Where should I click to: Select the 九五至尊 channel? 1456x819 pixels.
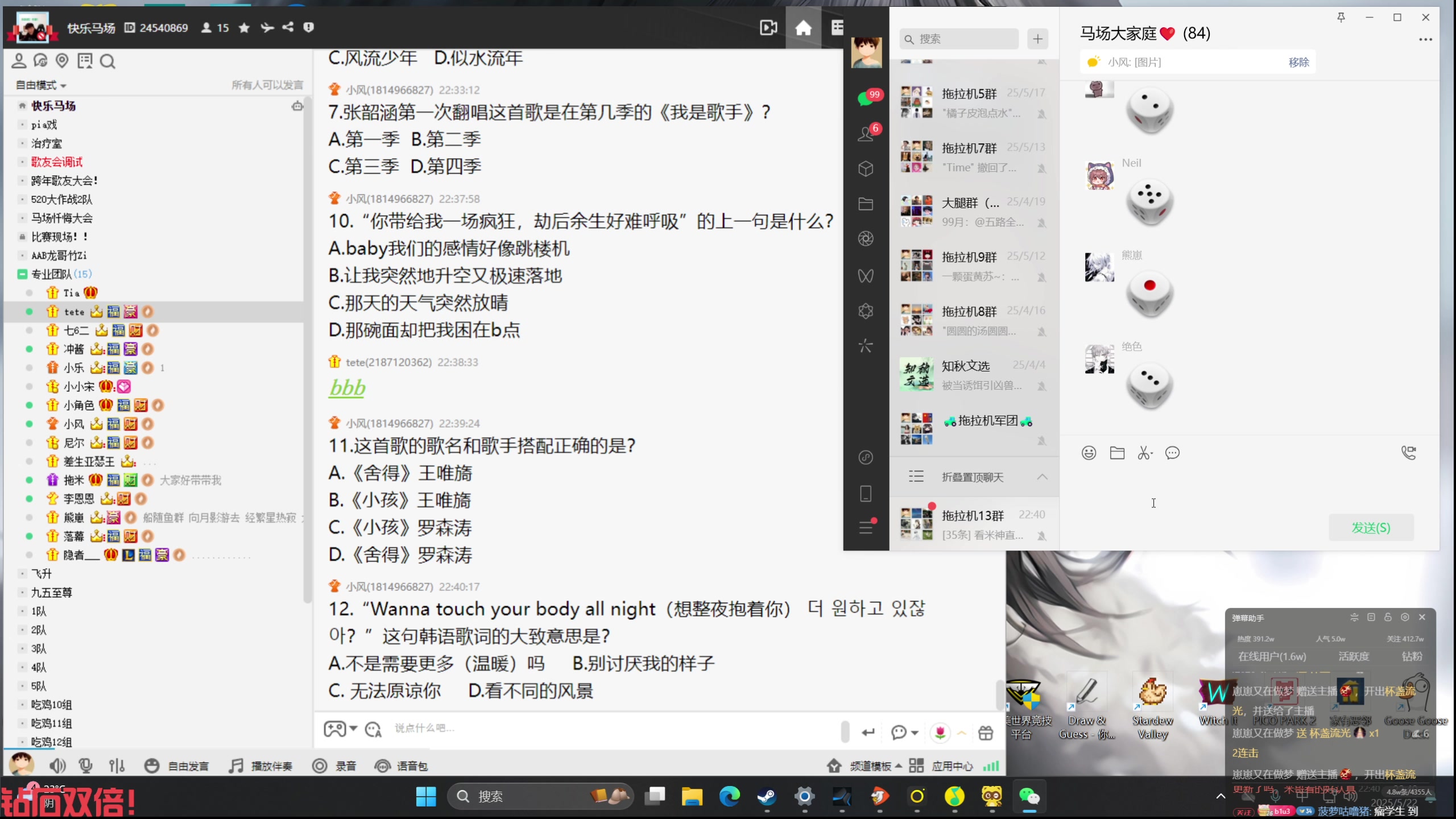[x=51, y=593]
